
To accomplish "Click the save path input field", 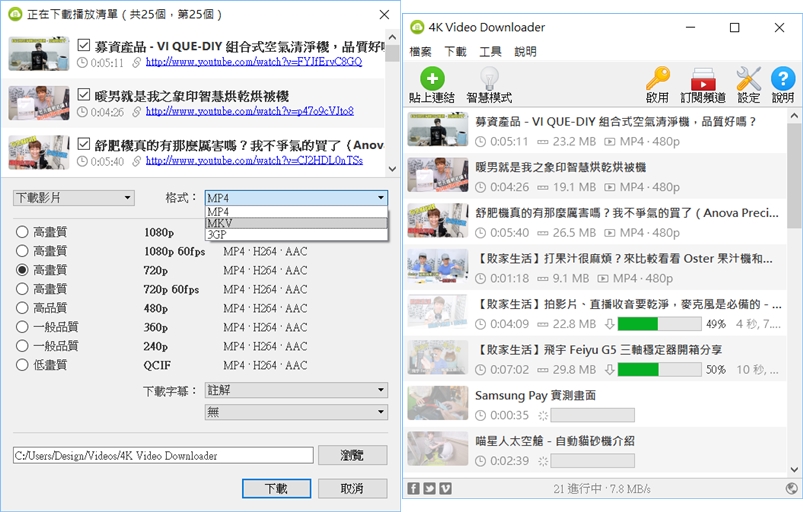I will pyautogui.click(x=163, y=455).
